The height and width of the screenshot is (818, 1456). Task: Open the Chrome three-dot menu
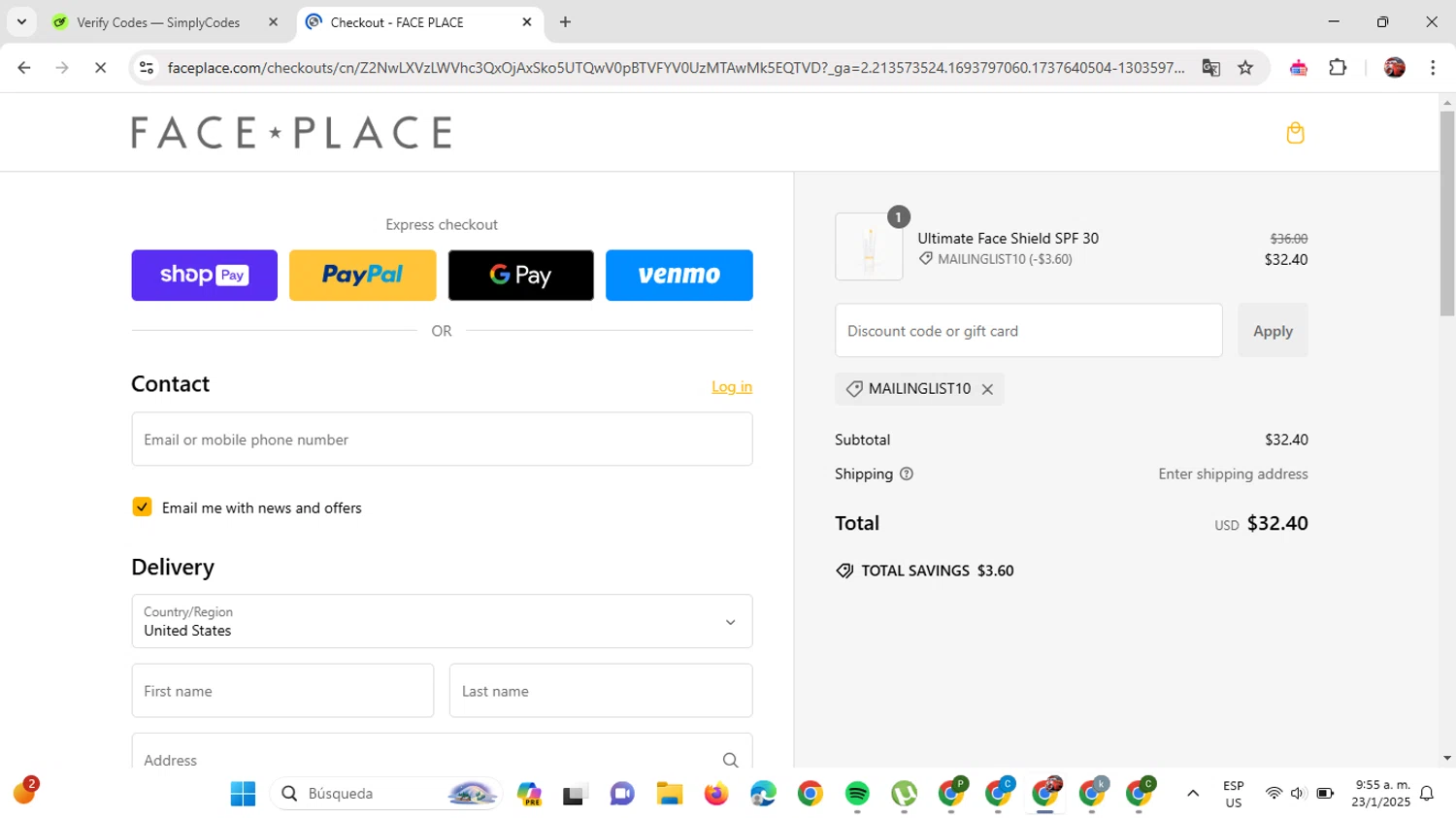pos(1433,68)
